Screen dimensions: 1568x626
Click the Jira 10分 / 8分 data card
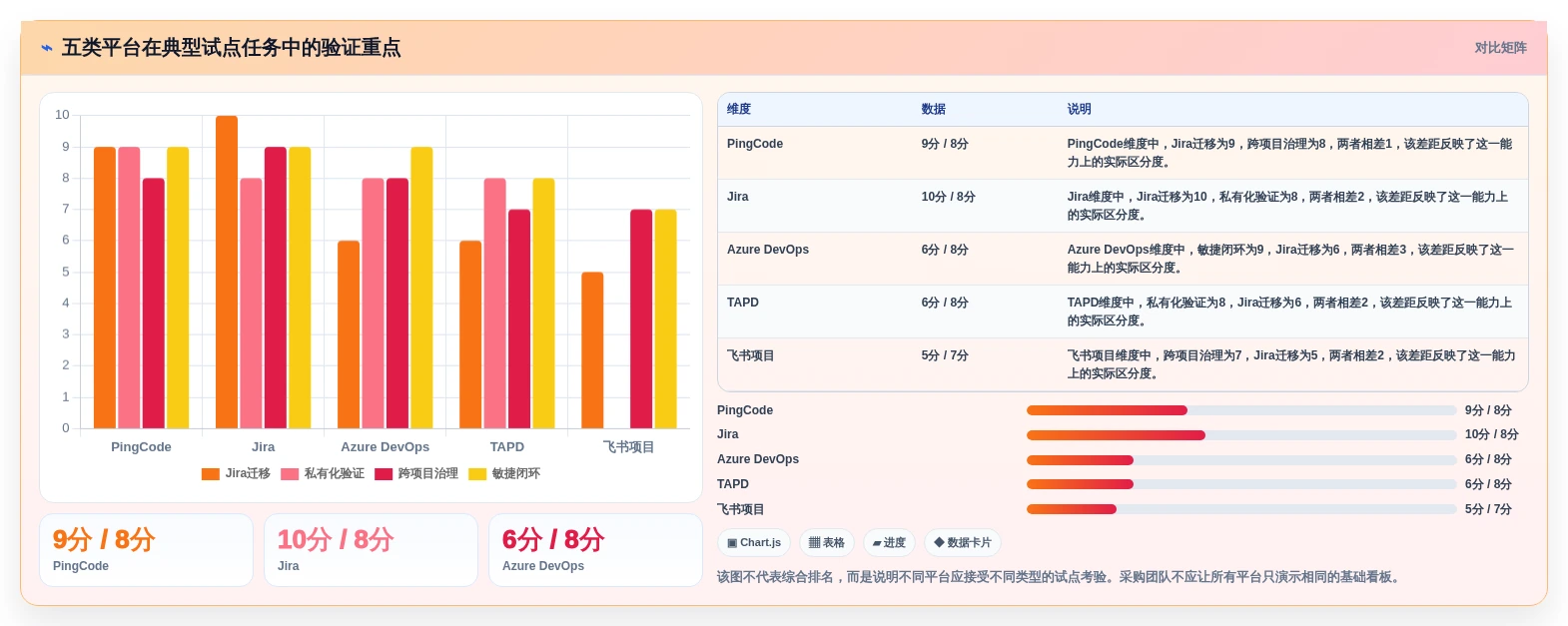[371, 550]
